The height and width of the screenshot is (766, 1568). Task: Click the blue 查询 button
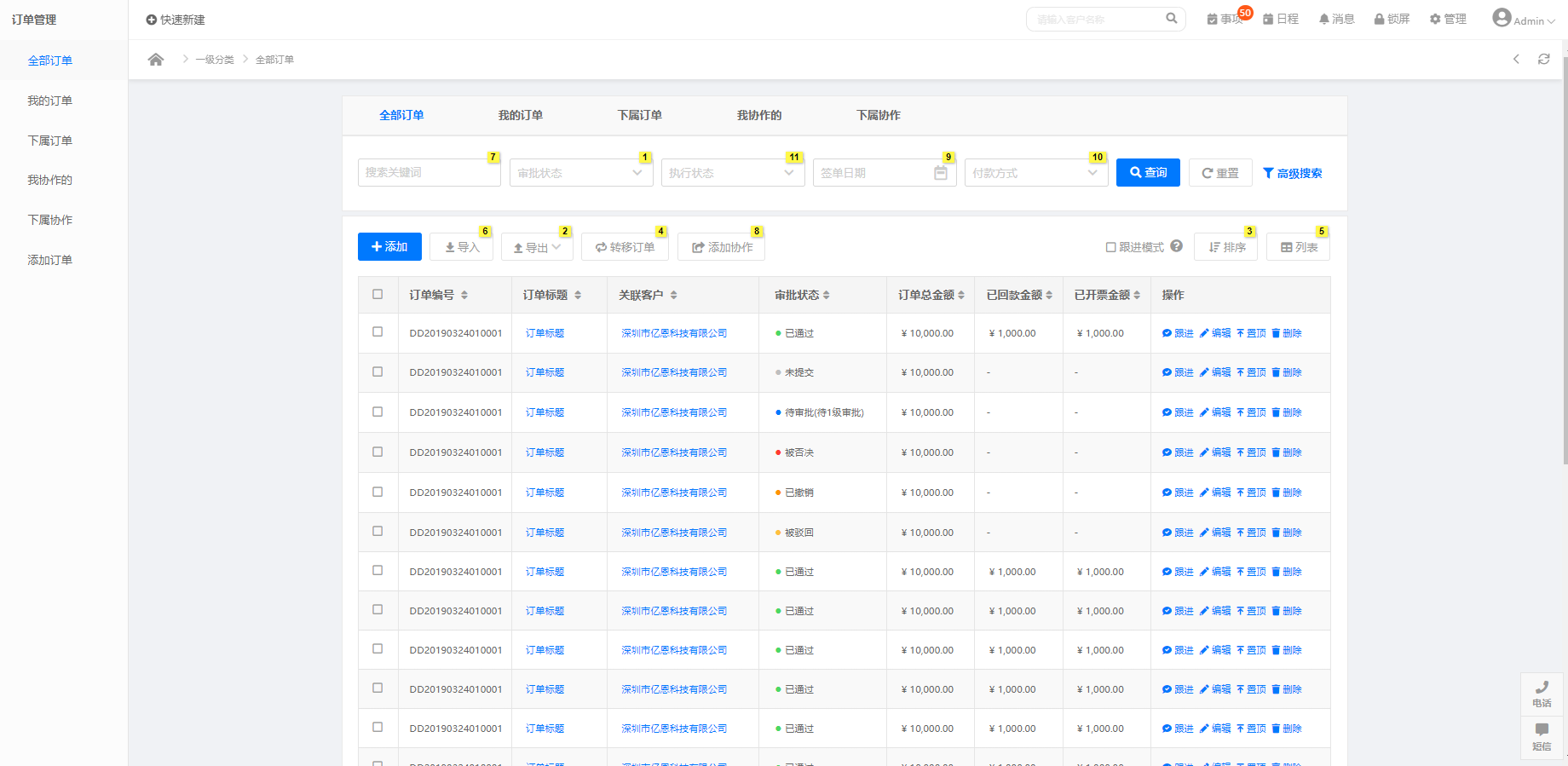coord(1148,172)
